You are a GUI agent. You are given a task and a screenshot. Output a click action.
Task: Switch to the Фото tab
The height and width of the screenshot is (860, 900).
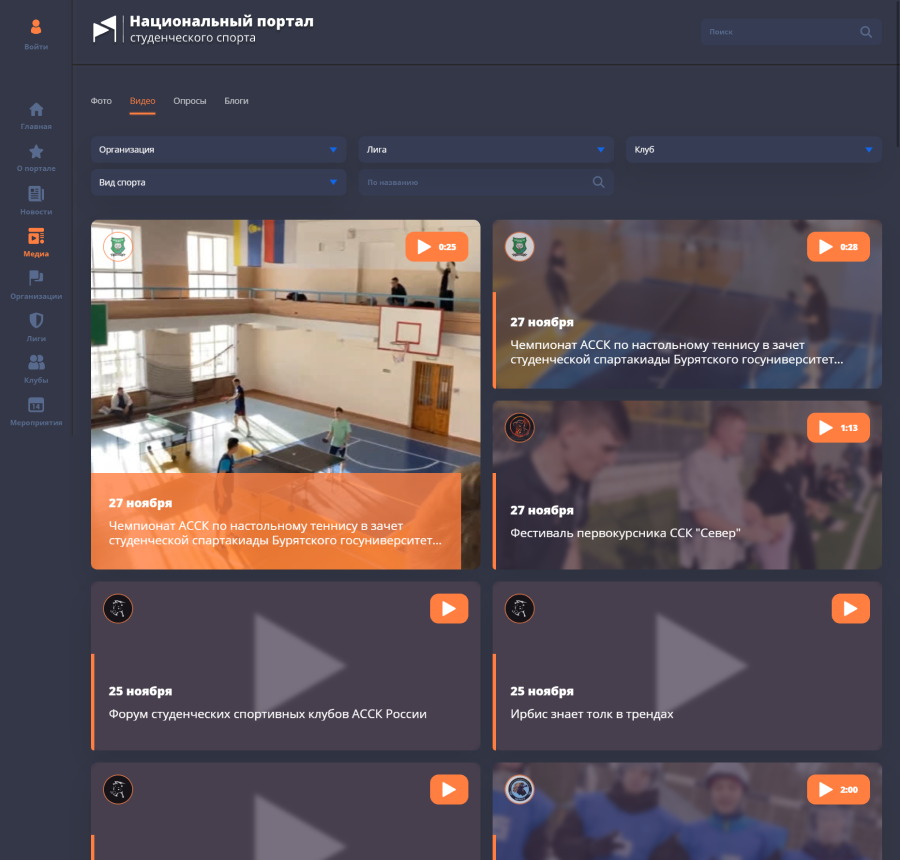click(x=101, y=101)
